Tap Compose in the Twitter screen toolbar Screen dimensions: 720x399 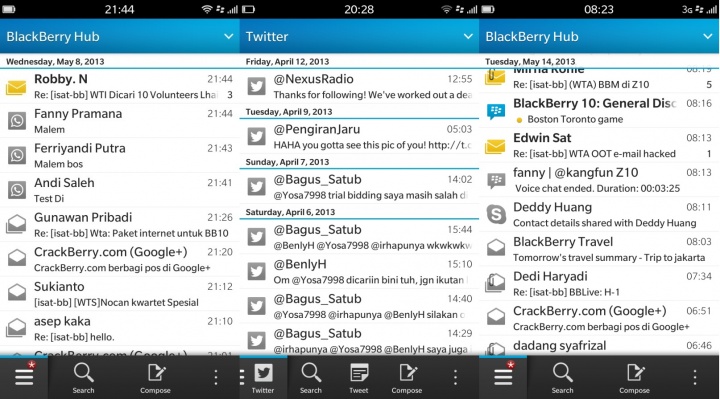407,378
